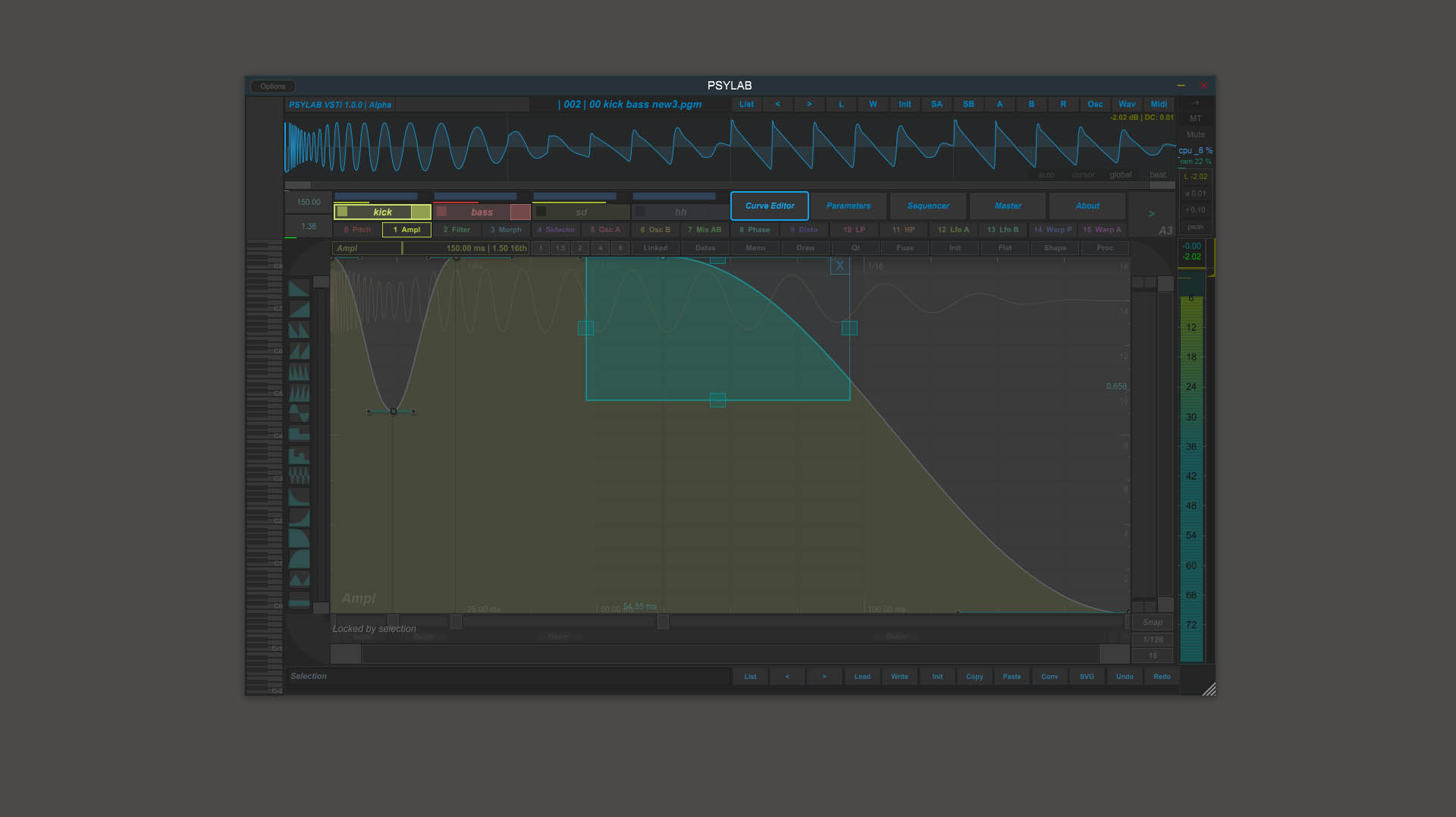This screenshot has width=1456, height=817.
Task: Select the first falling-ramp shape preset
Action: [x=299, y=288]
